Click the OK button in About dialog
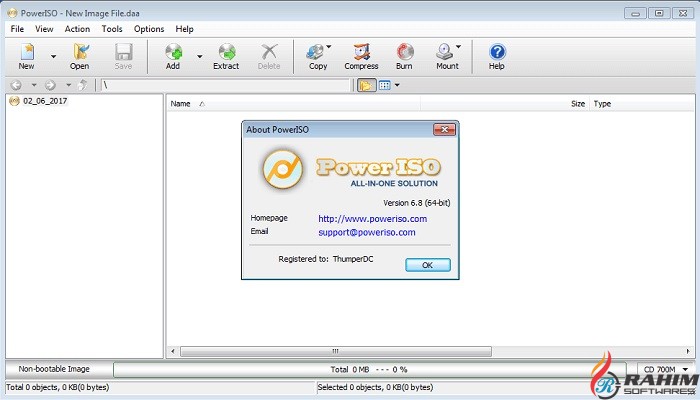700x400 pixels. 428,265
